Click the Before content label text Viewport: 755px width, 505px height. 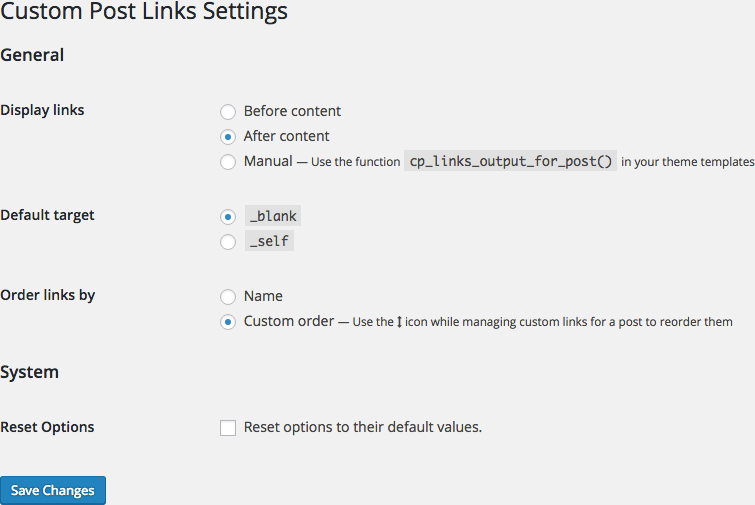pos(292,111)
